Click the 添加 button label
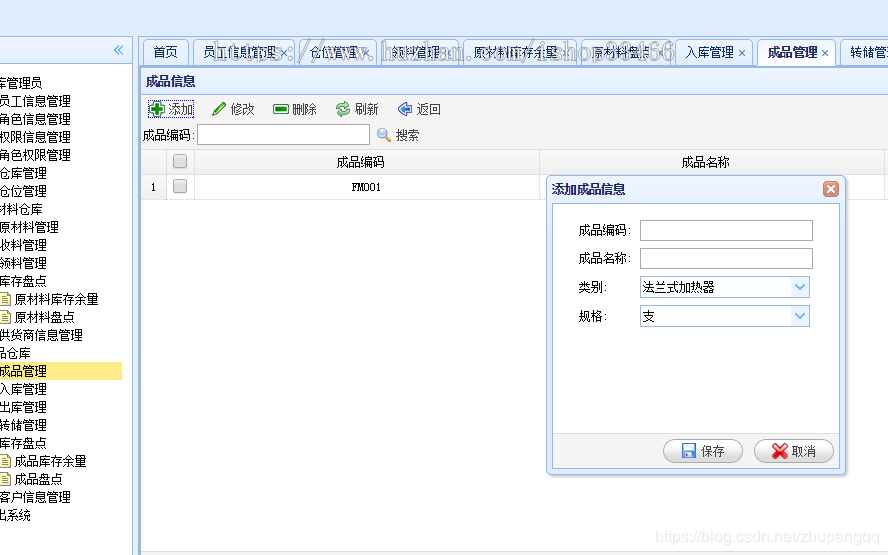Screen dimensions: 888x555 coord(181,109)
